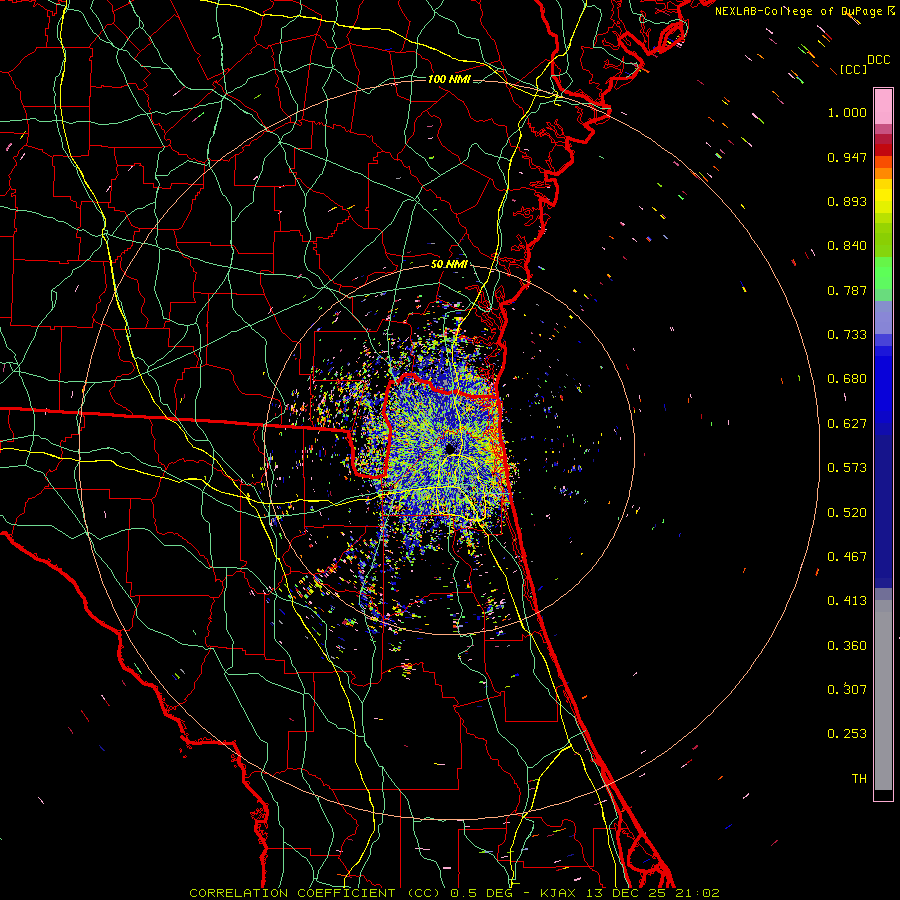Viewport: 900px width, 900px height.
Task: Click the 0.787 color scale value
Action: point(847,290)
